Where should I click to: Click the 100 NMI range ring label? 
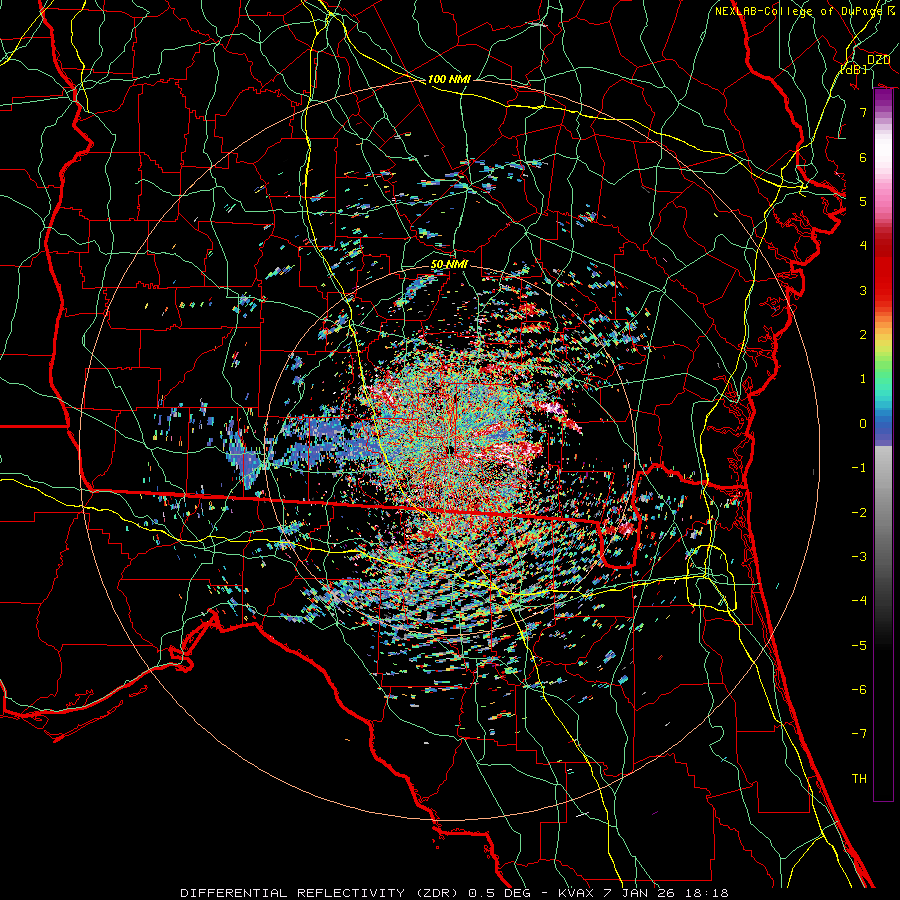coord(449,79)
